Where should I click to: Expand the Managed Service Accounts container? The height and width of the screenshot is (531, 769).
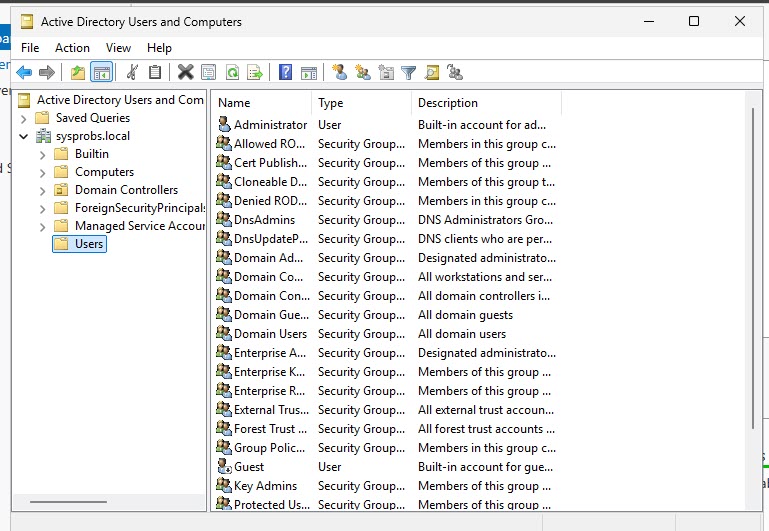43,227
